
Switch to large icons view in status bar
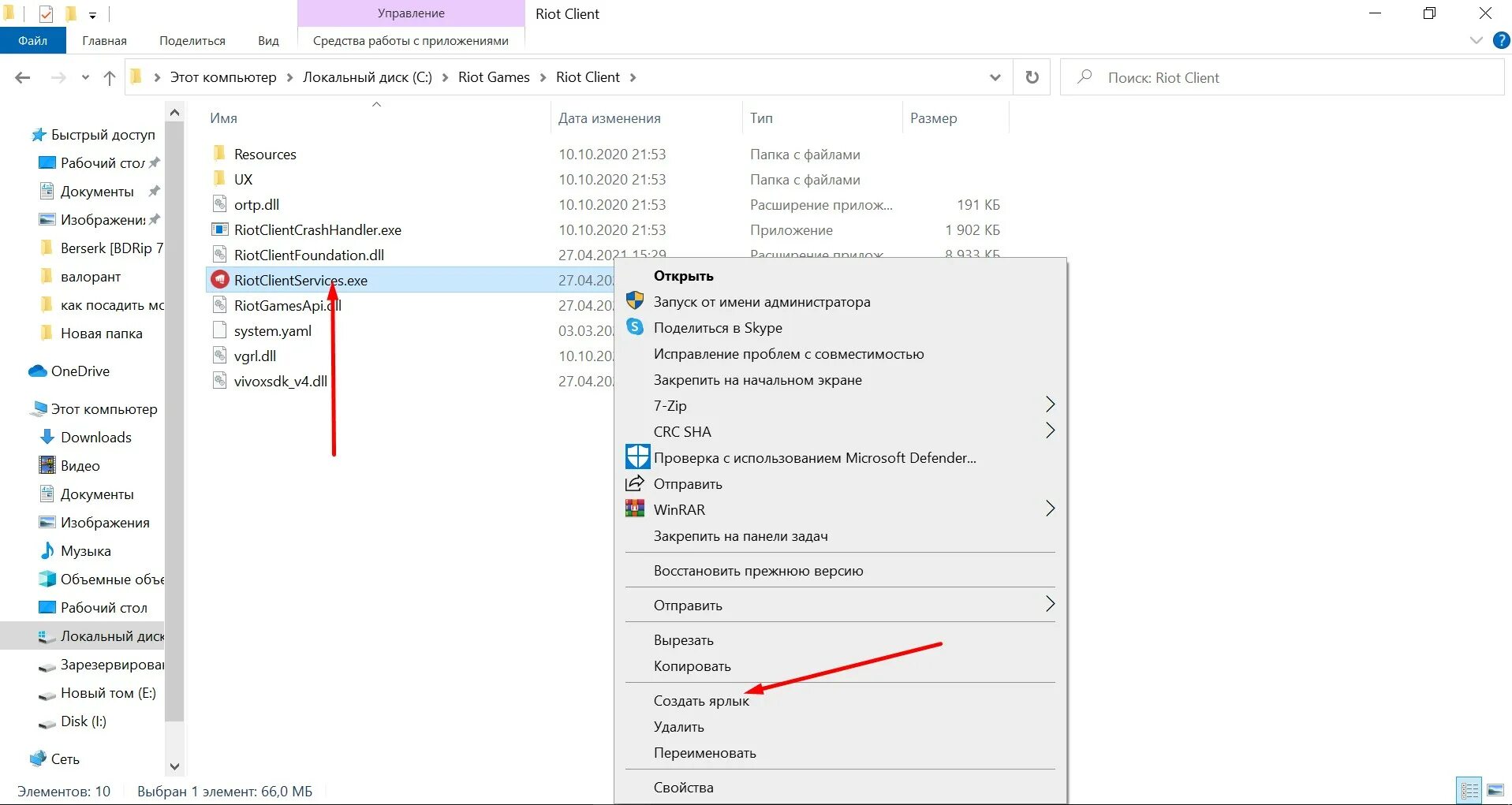tap(1495, 789)
